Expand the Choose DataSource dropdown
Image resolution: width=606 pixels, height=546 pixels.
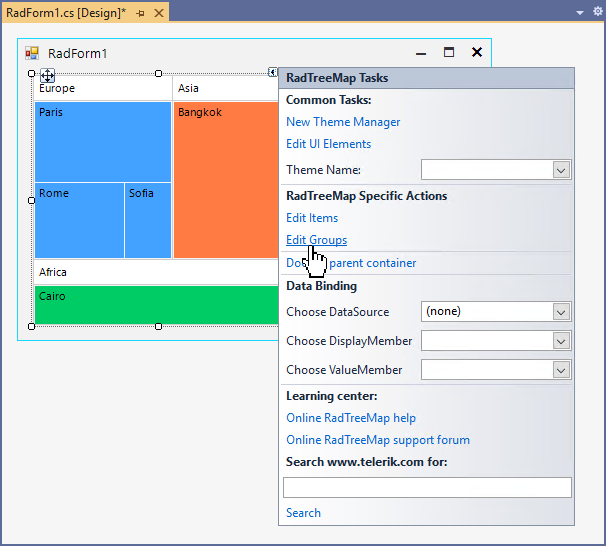tap(561, 312)
